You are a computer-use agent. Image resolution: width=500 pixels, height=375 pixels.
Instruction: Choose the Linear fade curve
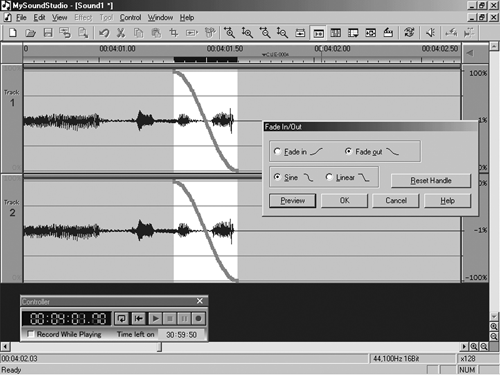(329, 177)
